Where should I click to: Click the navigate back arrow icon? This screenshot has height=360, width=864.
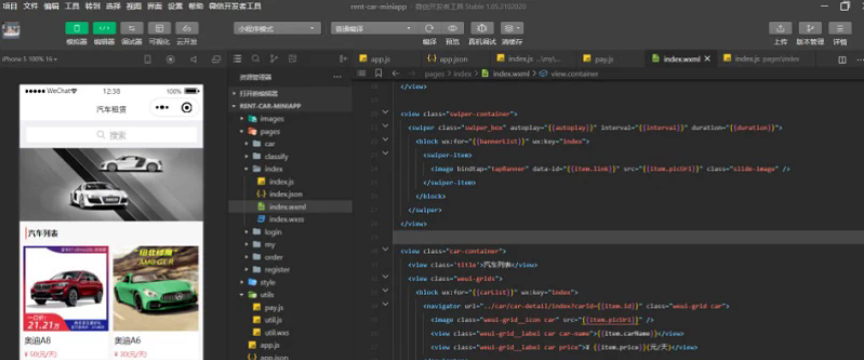click(396, 73)
